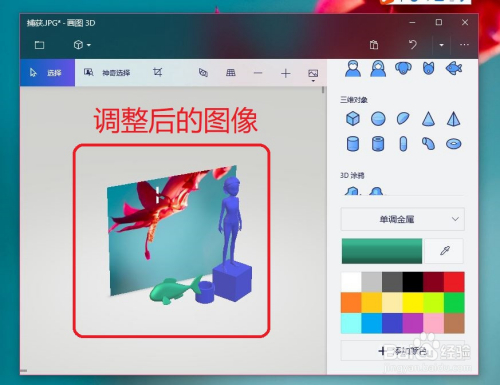Choose the bright red color swatch
This screenshot has width=500, height=385.
[x=454, y=282]
